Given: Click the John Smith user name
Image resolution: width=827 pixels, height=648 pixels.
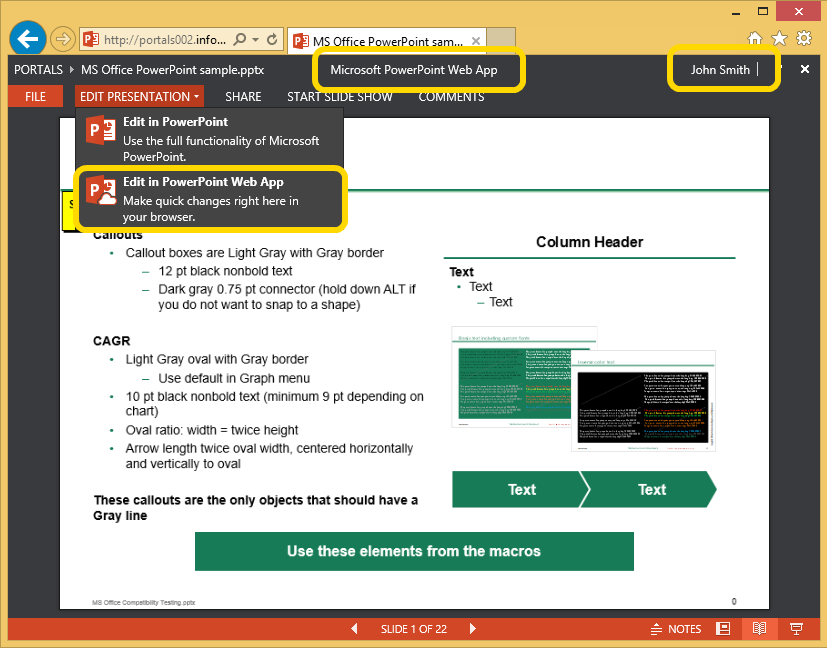Looking at the screenshot, I should pyautogui.click(x=720, y=70).
